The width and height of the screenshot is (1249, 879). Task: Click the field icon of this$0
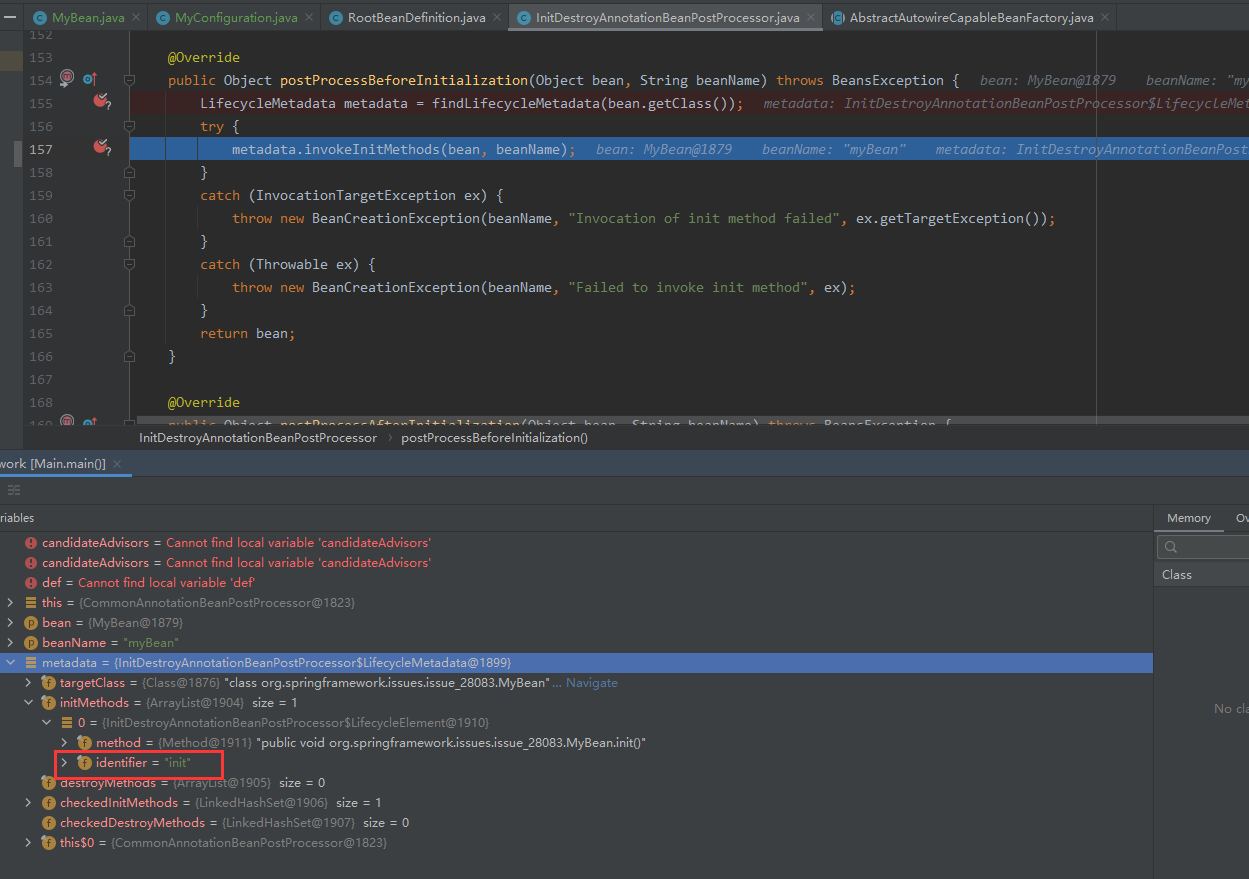[49, 843]
